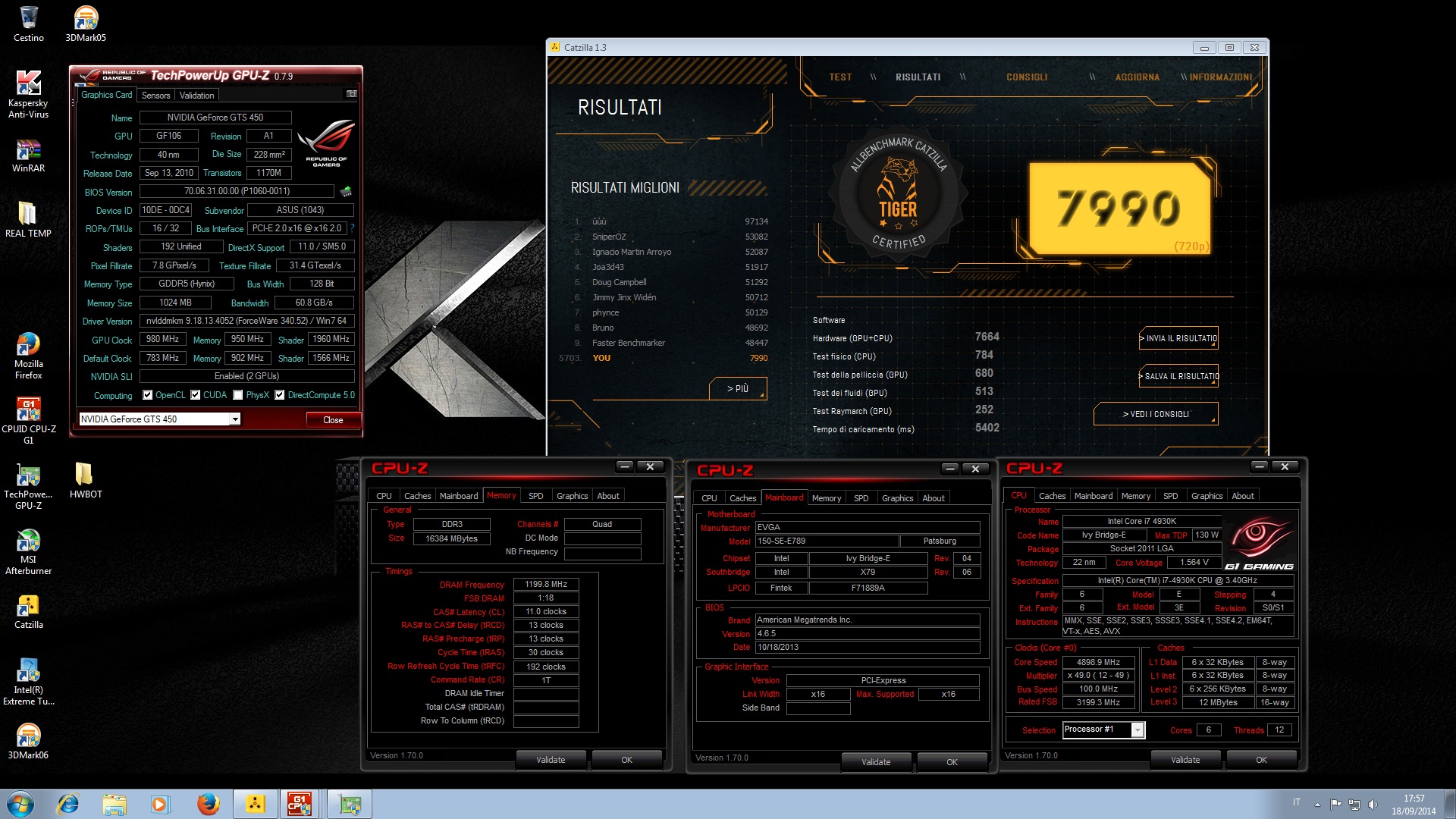Open the TEST tab in Catzilla
The width and height of the screenshot is (1456, 819).
point(840,77)
